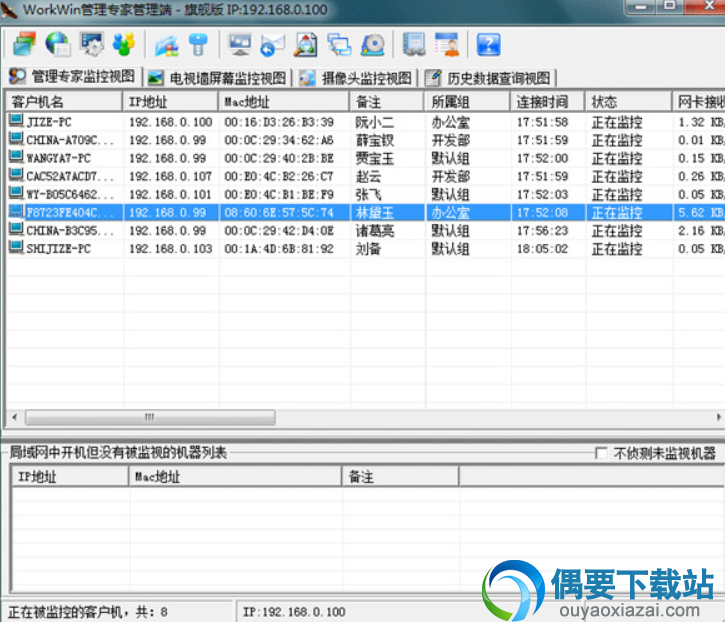Switch to 摄像头监控视图 tab
Image resolution: width=725 pixels, height=622 pixels.
coord(356,78)
